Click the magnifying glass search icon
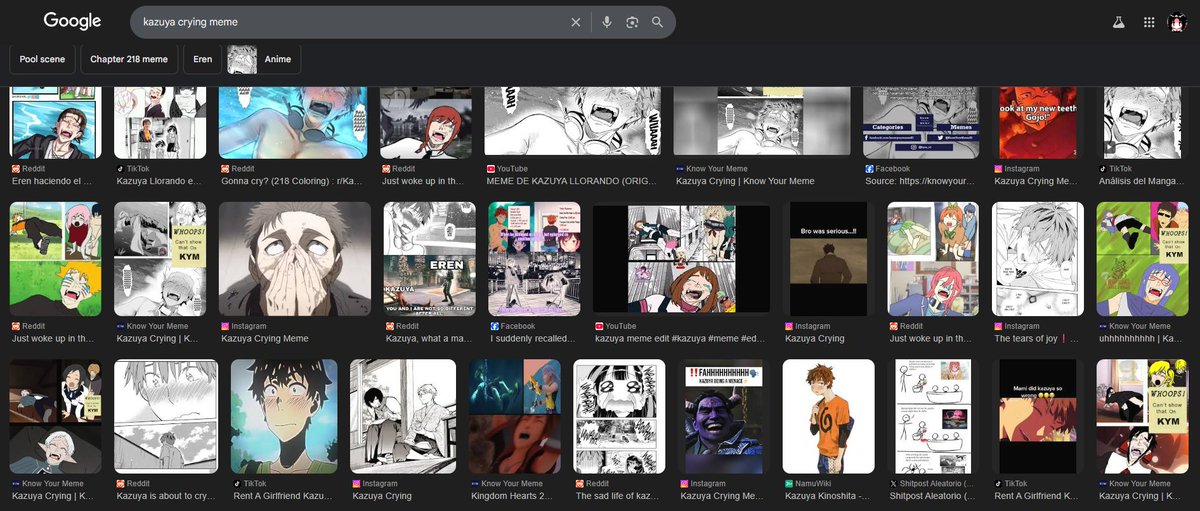The height and width of the screenshot is (511, 1200). tap(657, 22)
